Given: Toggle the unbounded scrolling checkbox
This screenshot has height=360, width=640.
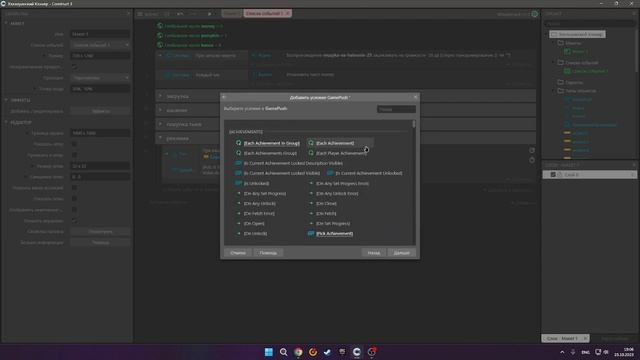Looking at the screenshot, I should (x=74, y=67).
